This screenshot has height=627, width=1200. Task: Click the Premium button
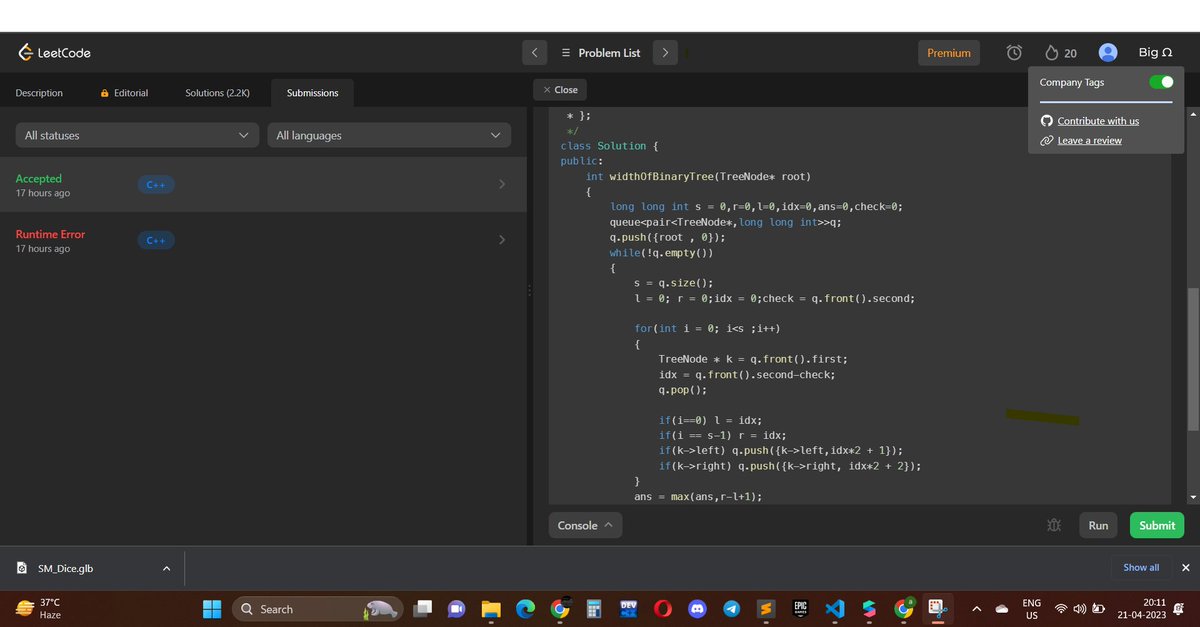click(x=949, y=53)
